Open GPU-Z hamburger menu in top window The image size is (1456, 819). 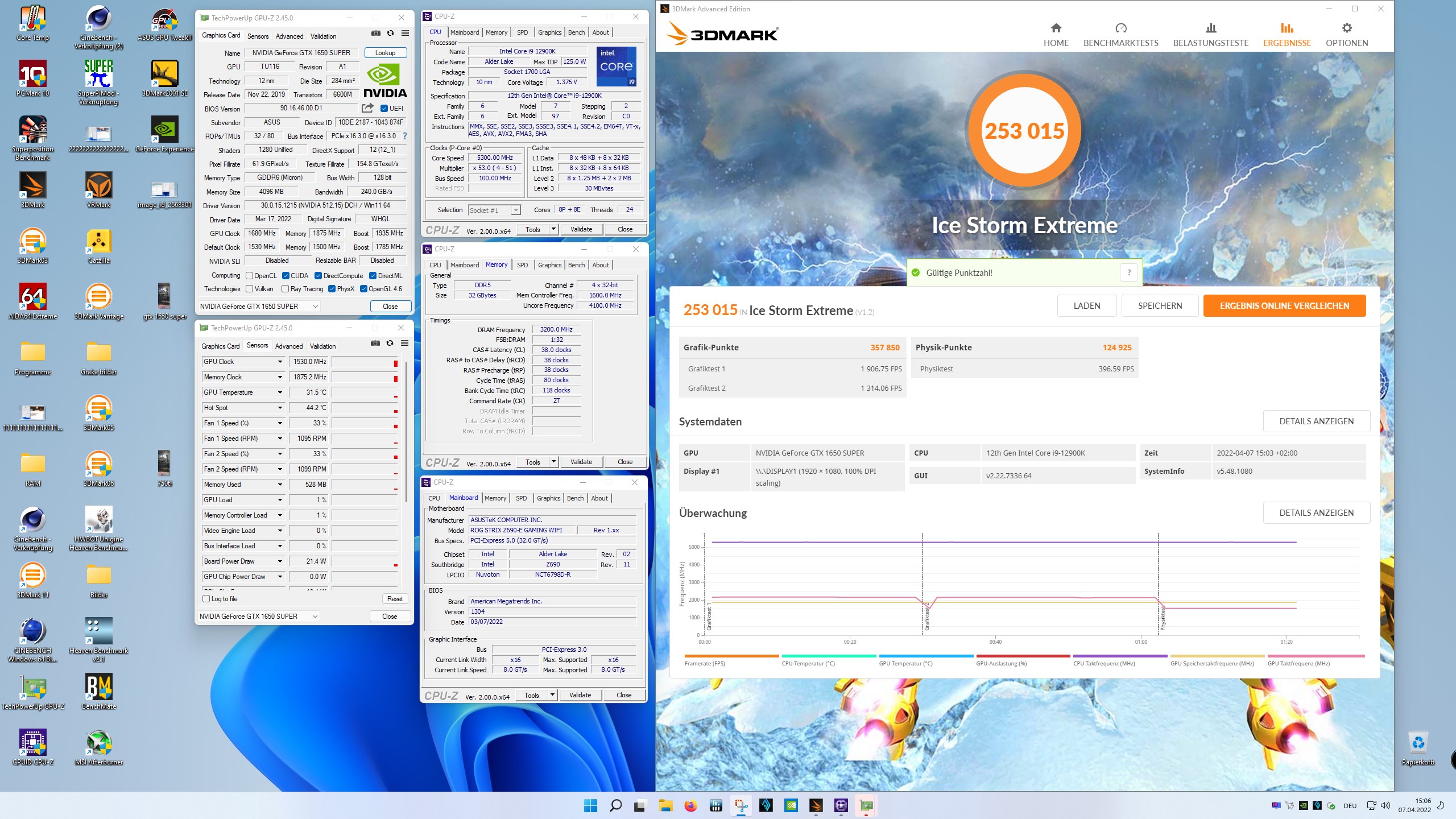[405, 34]
